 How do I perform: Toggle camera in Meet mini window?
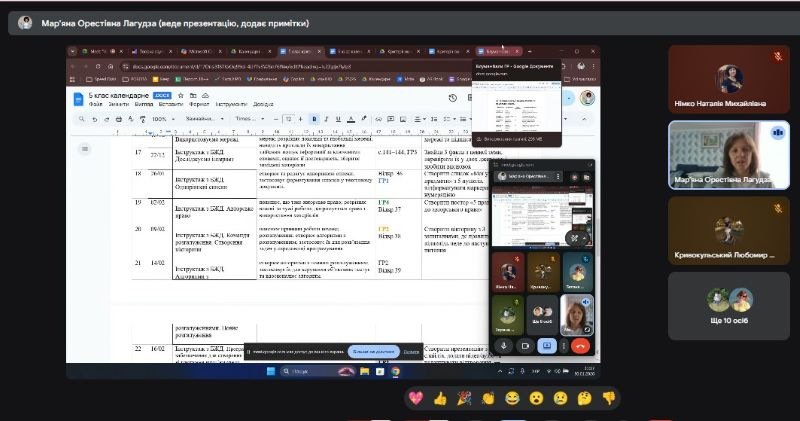[525, 346]
